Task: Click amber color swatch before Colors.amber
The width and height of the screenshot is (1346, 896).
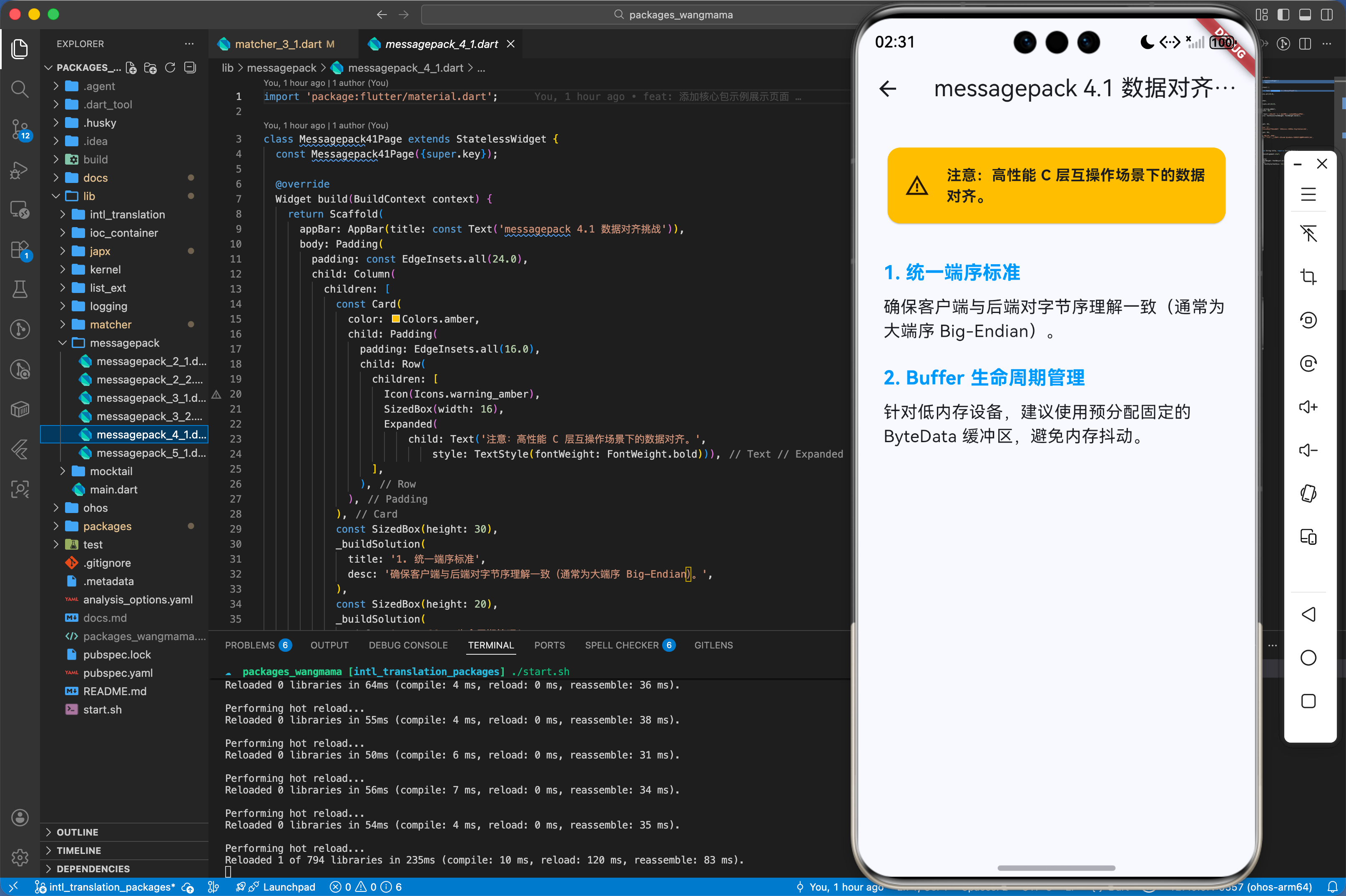Action: pyautogui.click(x=396, y=319)
